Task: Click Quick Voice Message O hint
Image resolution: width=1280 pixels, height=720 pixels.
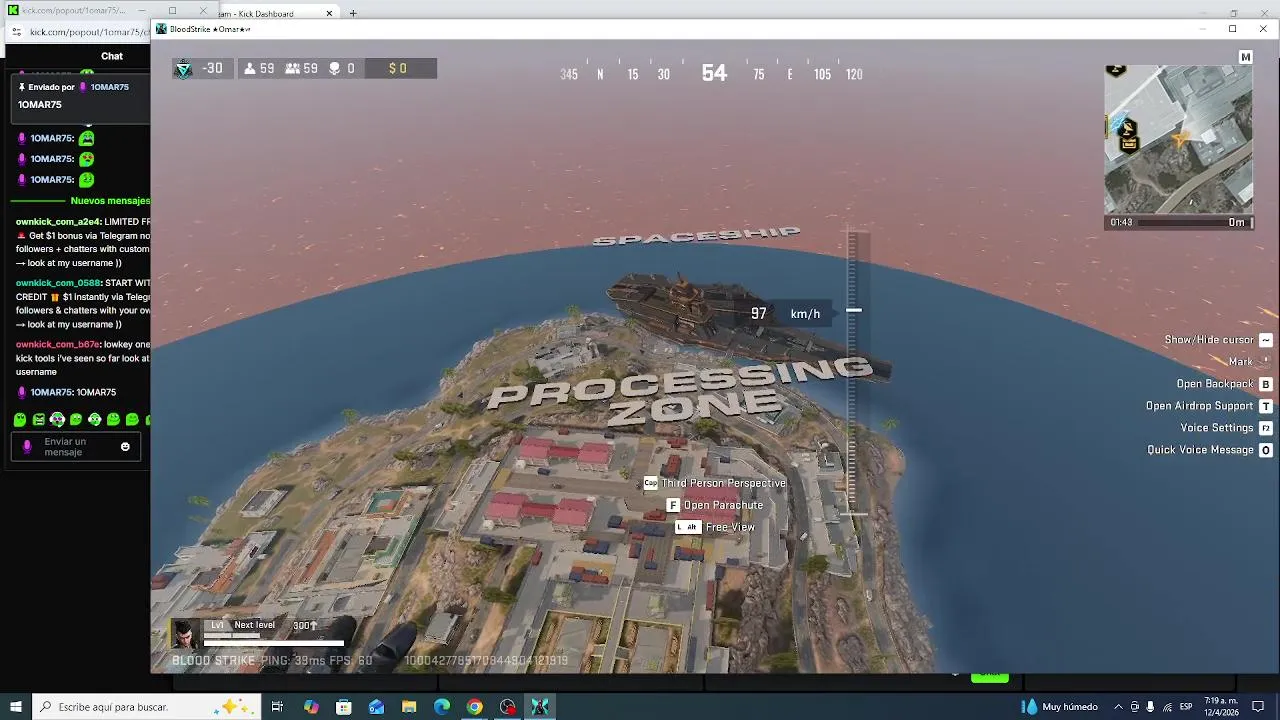Action: click(1209, 450)
